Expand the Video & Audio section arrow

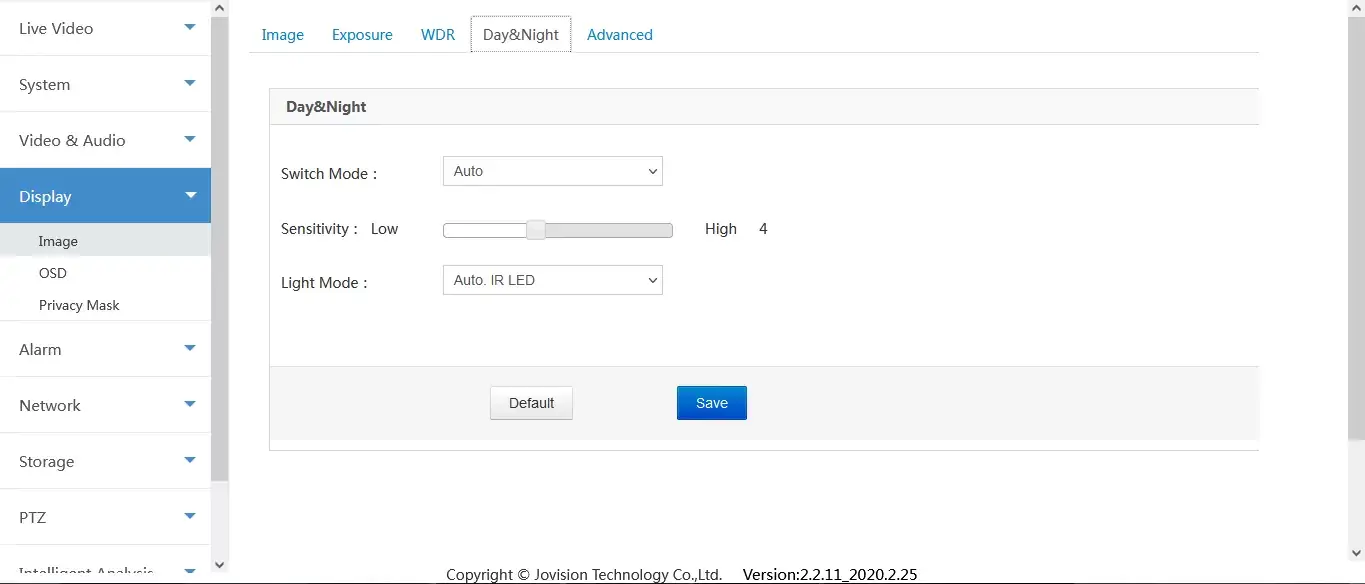(190, 140)
